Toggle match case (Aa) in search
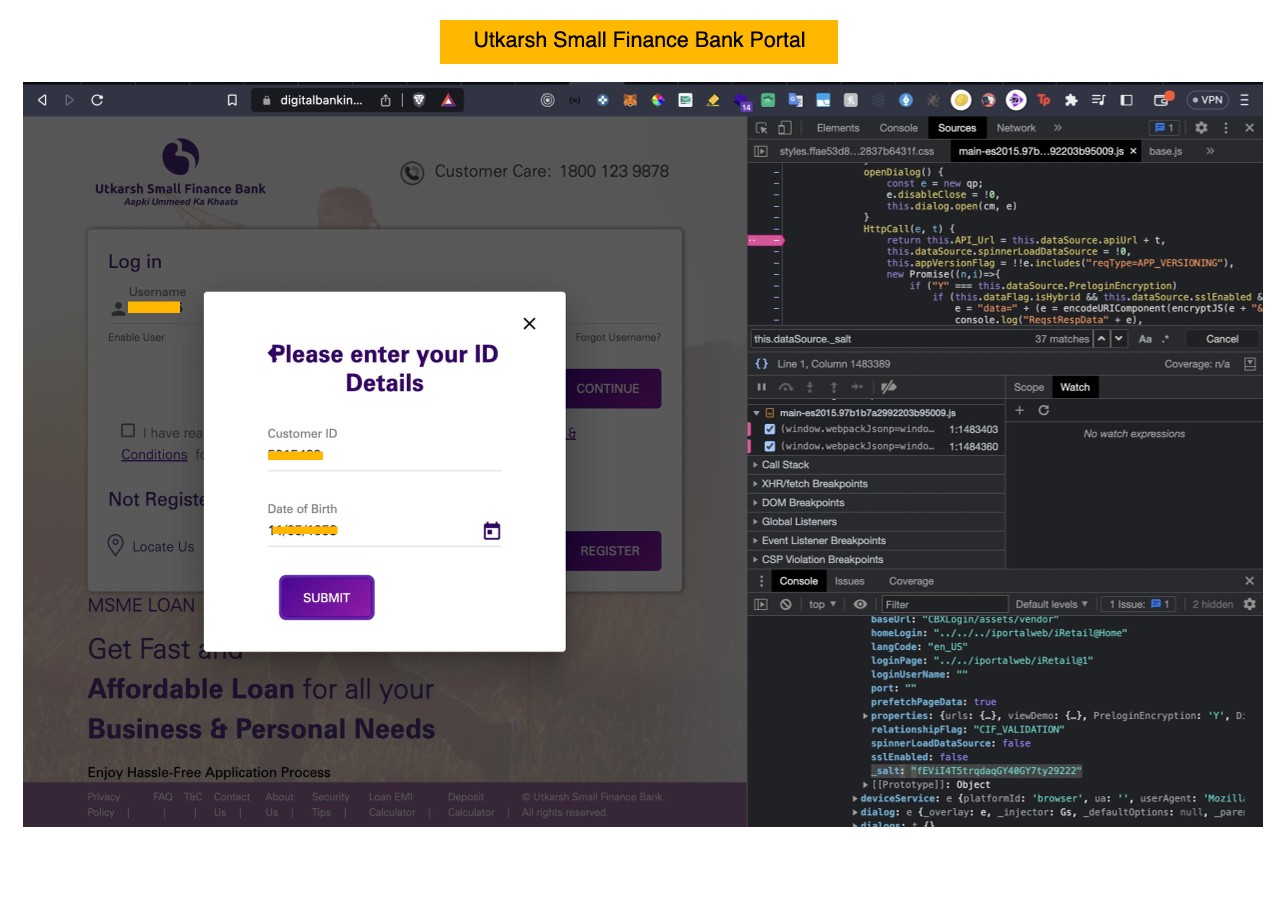Screen dimensions: 1286x909 [1146, 339]
